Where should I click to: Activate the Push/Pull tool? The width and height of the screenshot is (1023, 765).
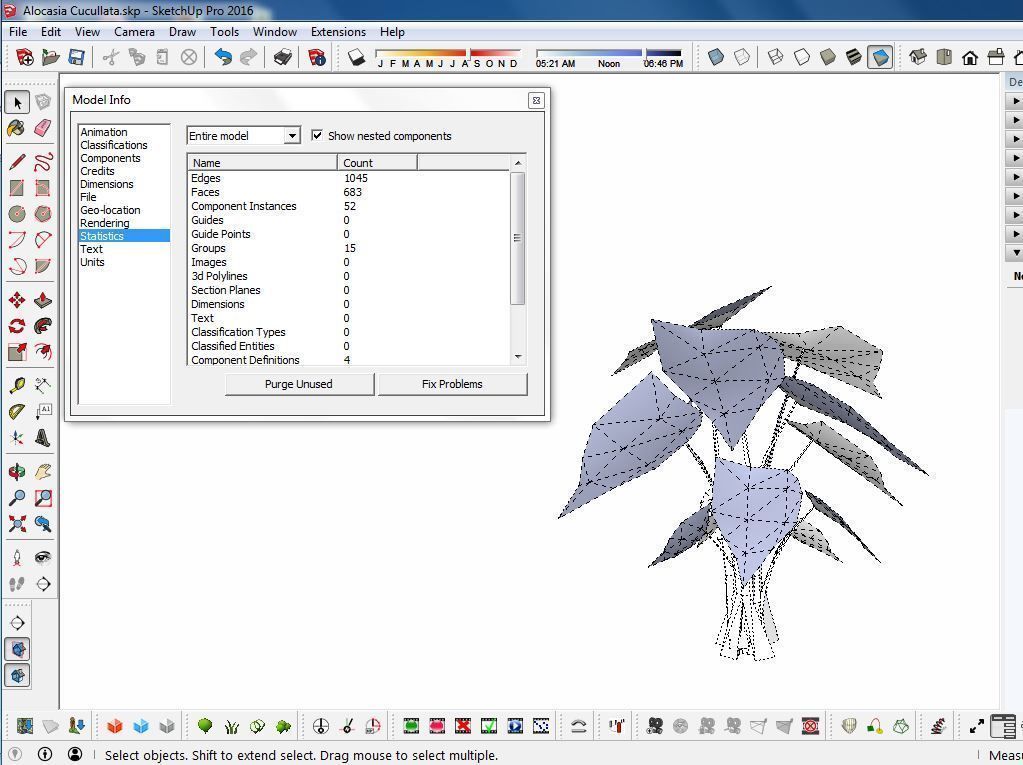[x=43, y=300]
